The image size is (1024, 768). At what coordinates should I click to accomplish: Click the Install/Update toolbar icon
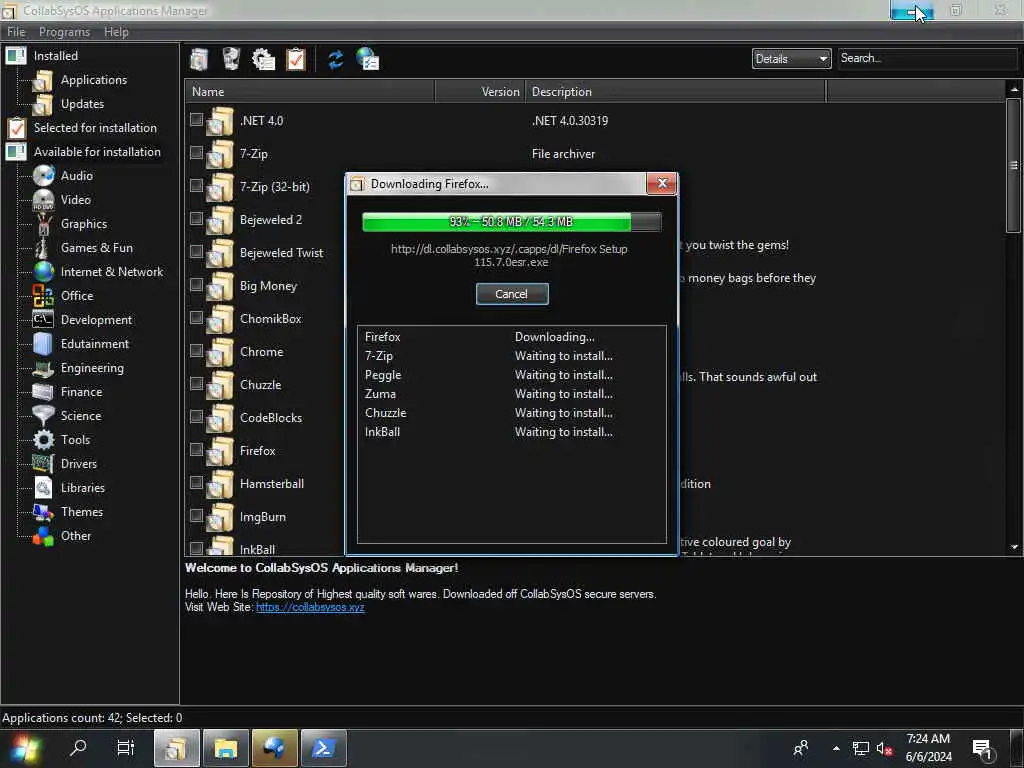click(x=199, y=59)
